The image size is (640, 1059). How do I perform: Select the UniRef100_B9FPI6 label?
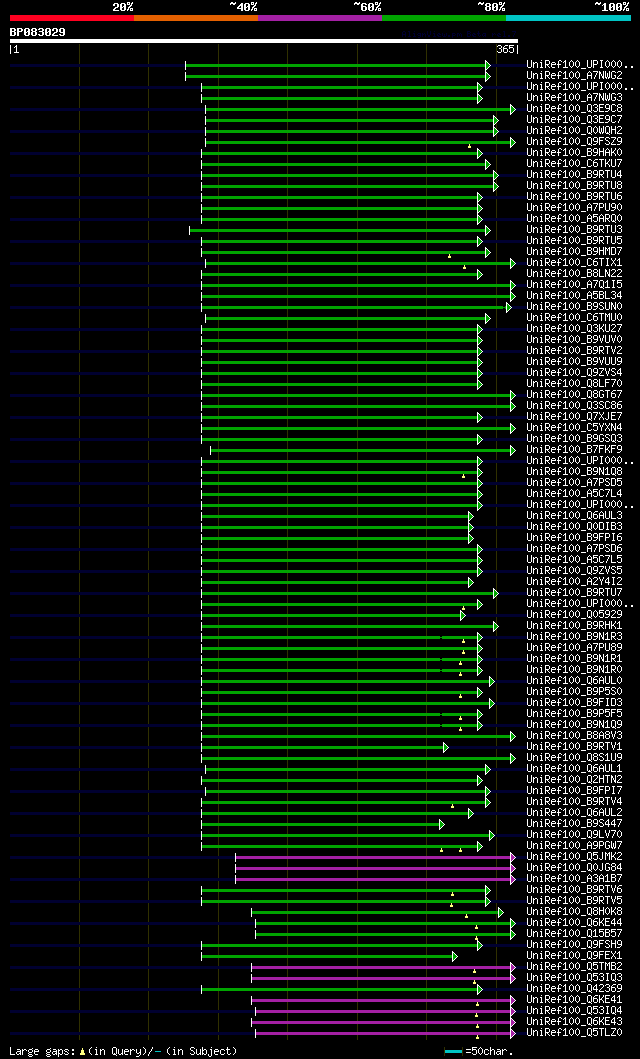(575, 538)
